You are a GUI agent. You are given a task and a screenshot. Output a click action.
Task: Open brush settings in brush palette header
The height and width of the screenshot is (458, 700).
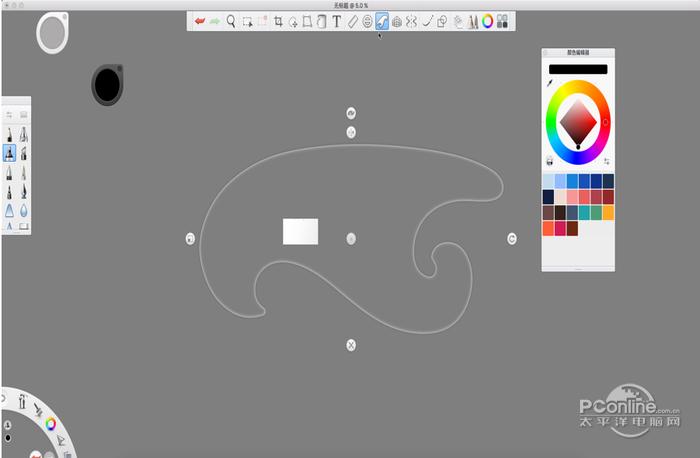tap(9, 115)
